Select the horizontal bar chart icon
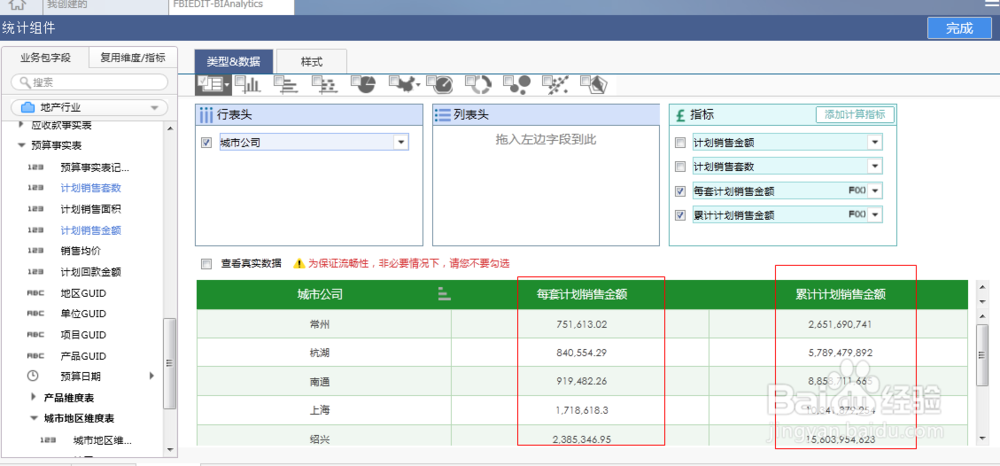 tap(286, 84)
